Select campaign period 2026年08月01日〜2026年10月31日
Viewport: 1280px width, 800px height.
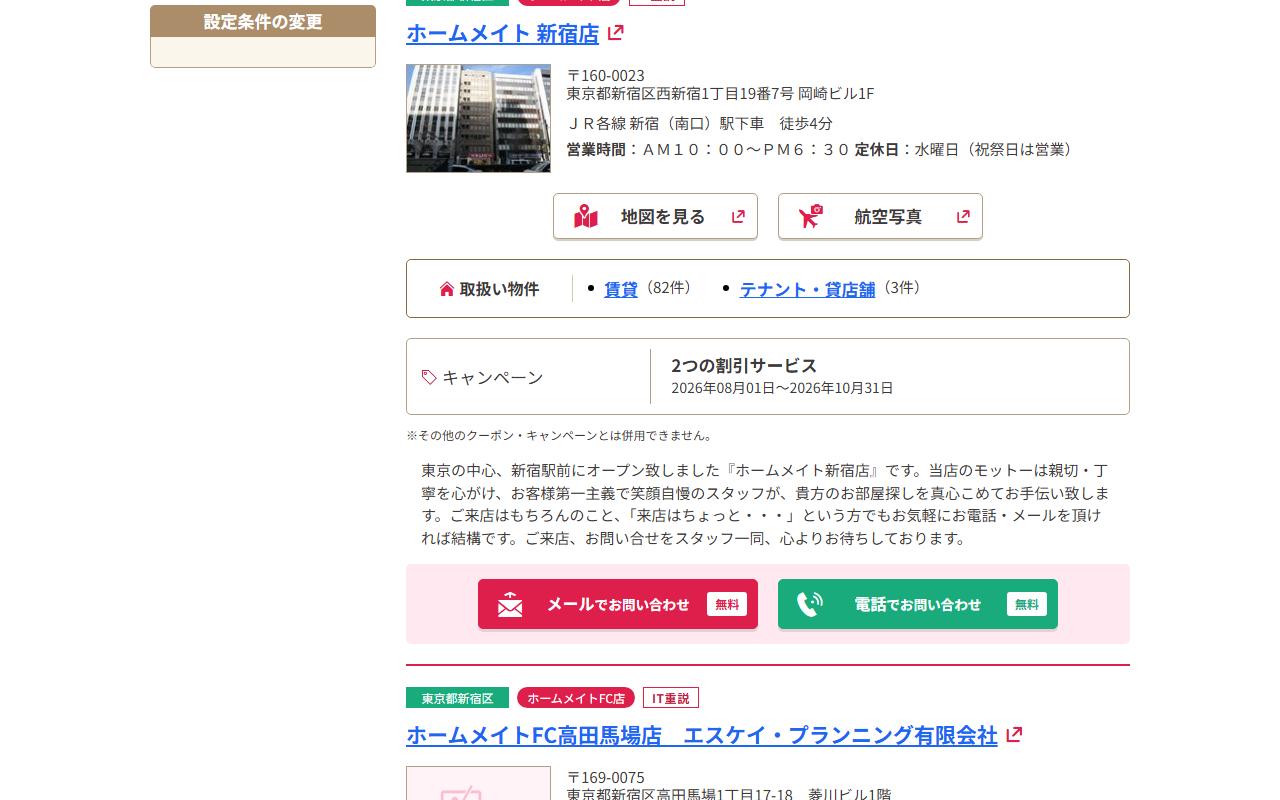click(782, 388)
